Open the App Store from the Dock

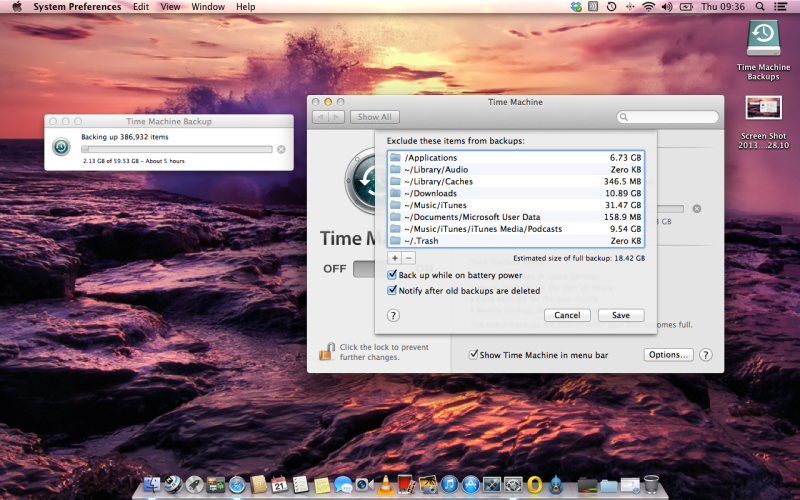(470, 485)
